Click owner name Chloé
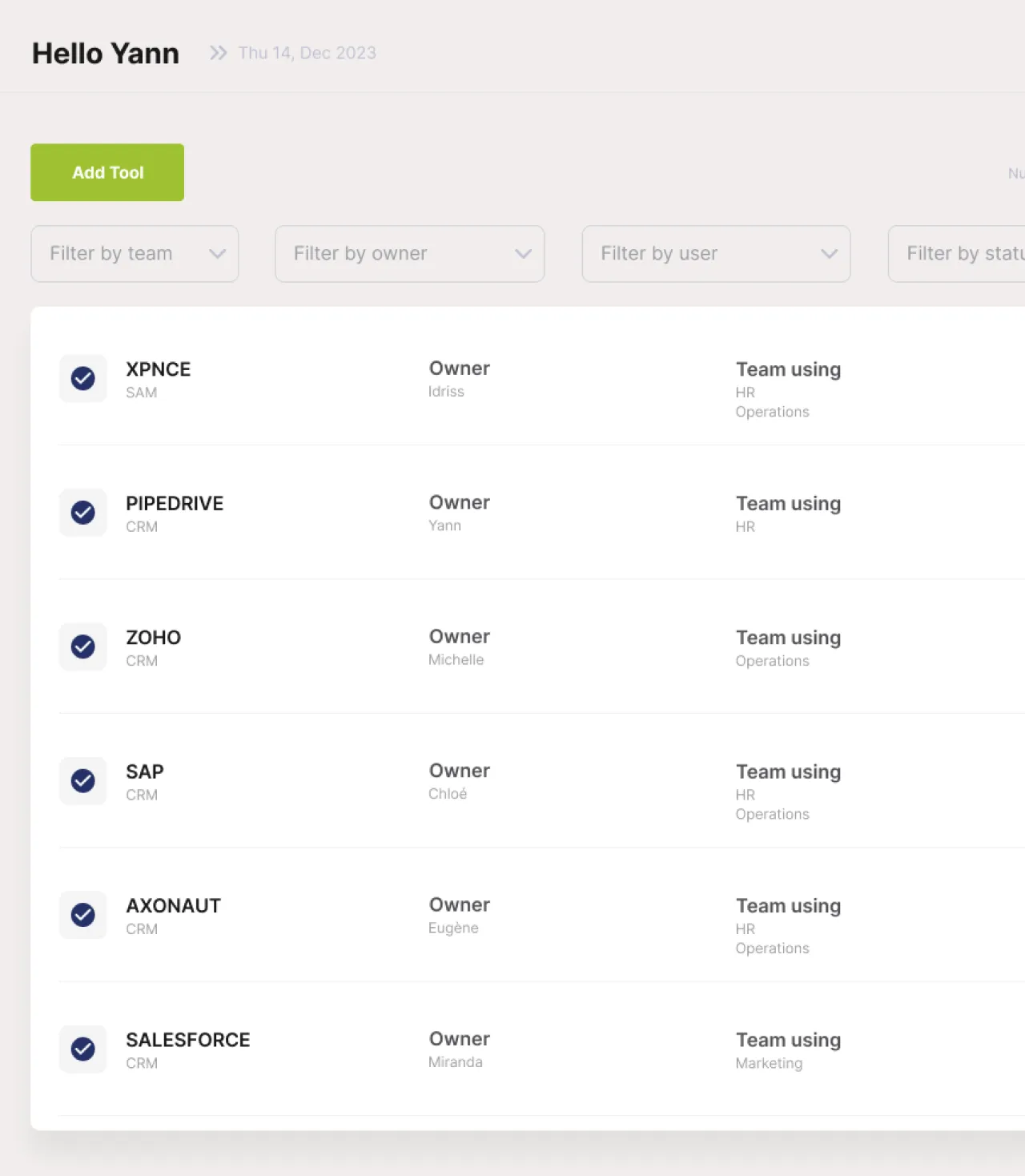1025x1176 pixels. pos(448,794)
